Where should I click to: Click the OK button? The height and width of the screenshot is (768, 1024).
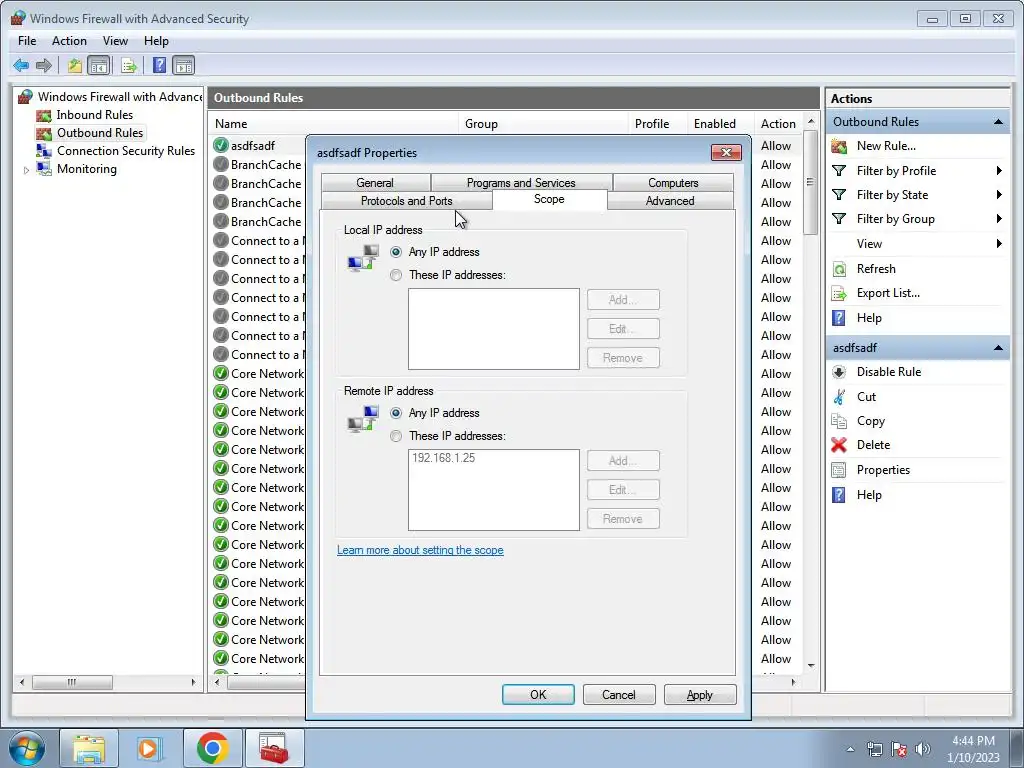click(x=538, y=695)
